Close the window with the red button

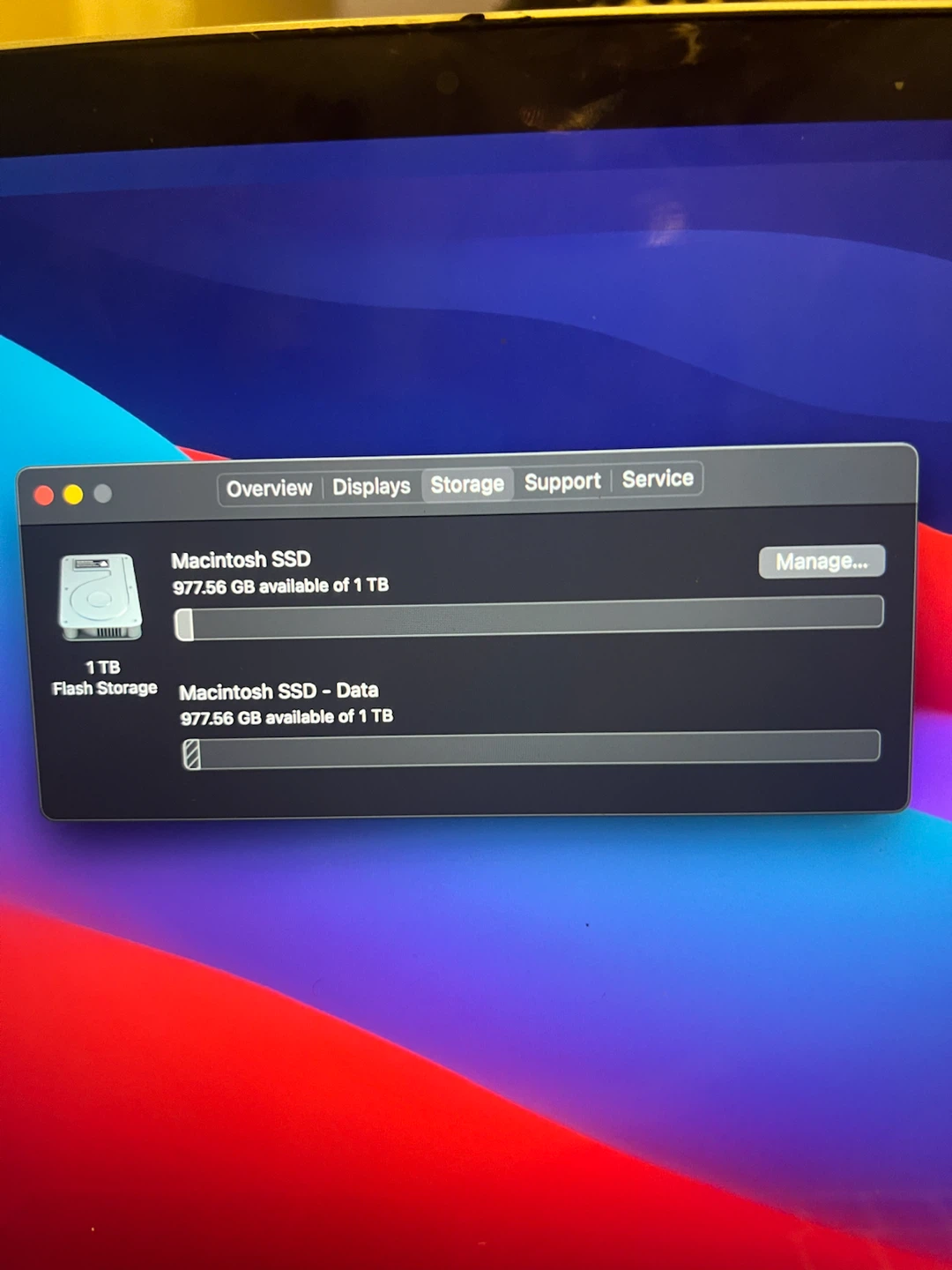coord(44,495)
